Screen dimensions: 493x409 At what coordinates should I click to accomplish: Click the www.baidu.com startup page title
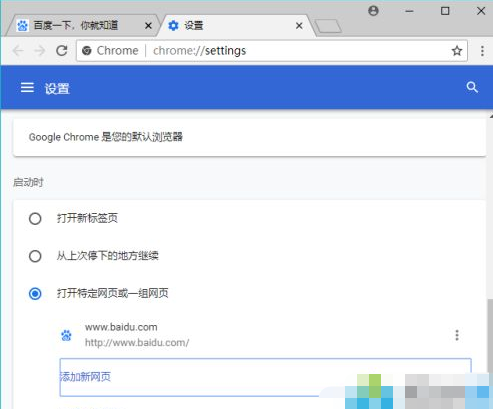[x=121, y=327]
